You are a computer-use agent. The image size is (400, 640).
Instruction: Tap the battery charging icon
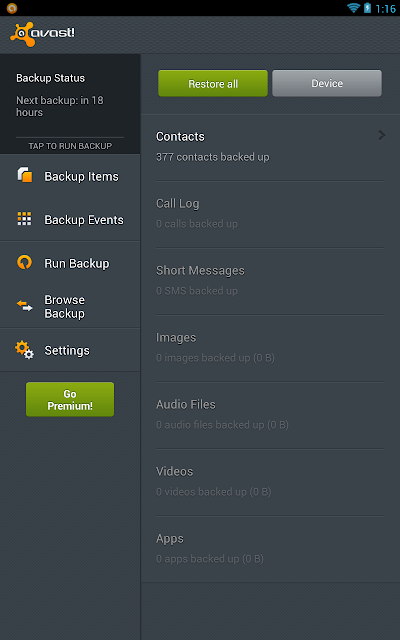(x=367, y=8)
